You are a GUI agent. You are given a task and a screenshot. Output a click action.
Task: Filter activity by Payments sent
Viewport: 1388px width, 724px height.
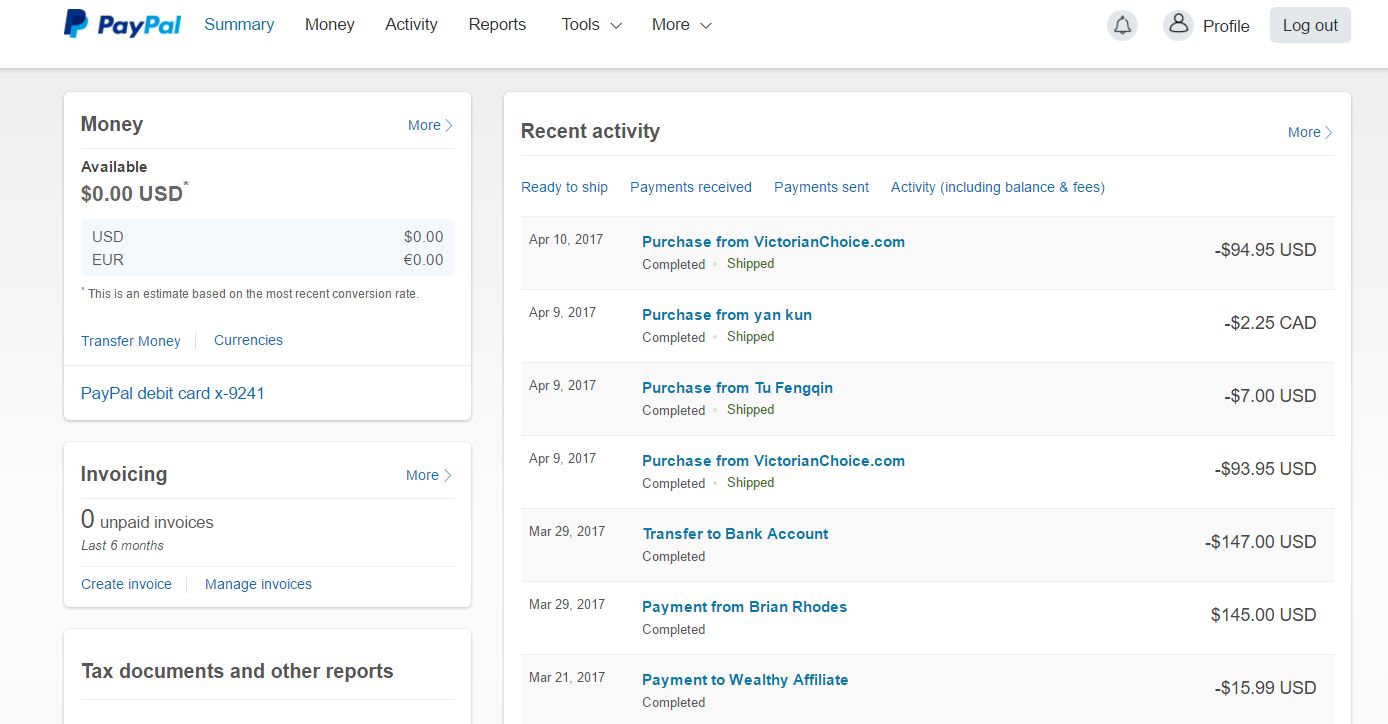[x=821, y=187]
